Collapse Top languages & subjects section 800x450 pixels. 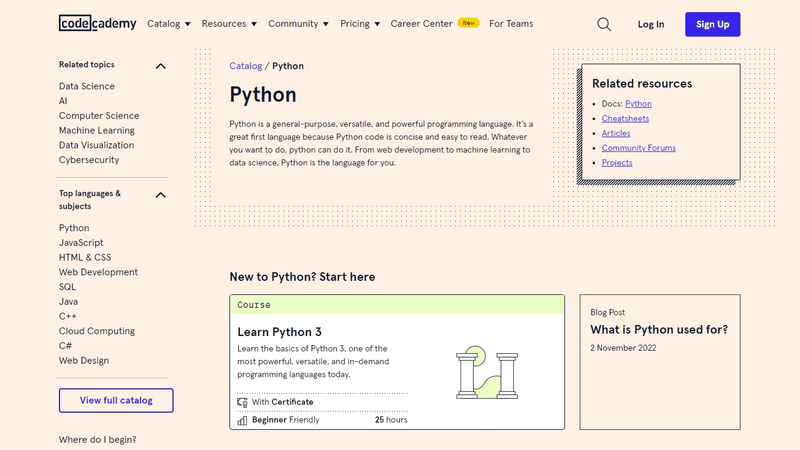pos(160,195)
